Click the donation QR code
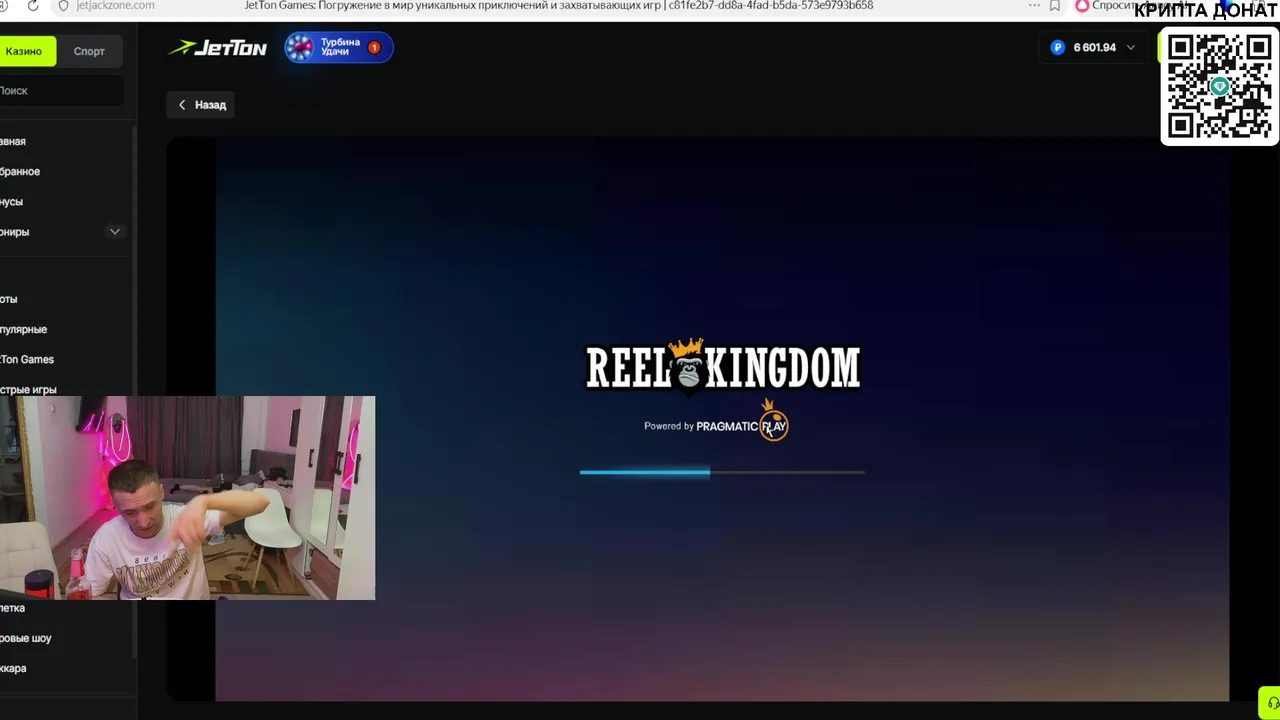The image size is (1280, 720). pos(1219,87)
